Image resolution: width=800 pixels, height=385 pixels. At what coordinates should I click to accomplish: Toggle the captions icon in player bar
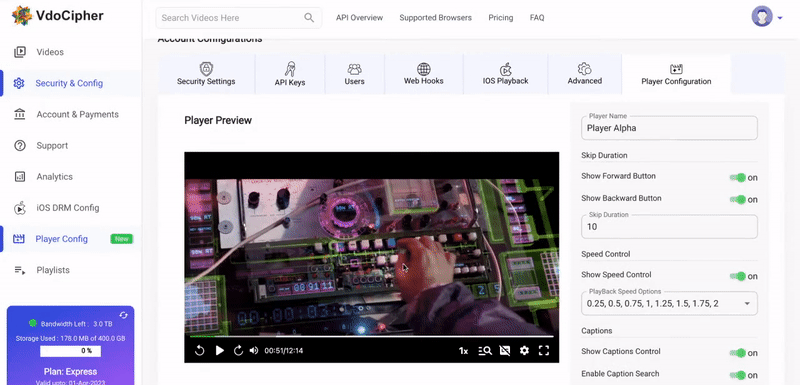pos(505,350)
